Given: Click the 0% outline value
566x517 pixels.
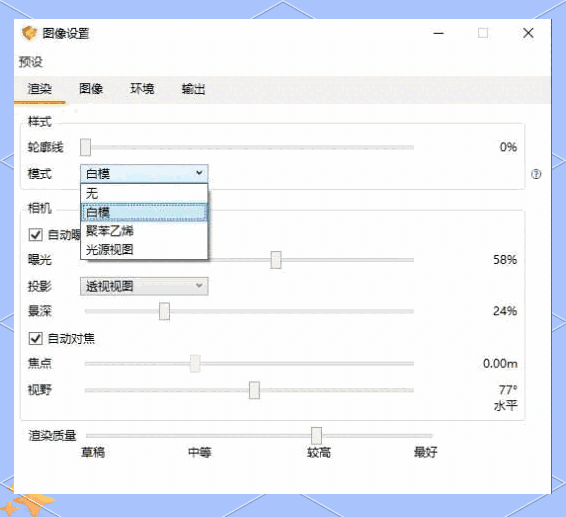Looking at the screenshot, I should click(x=508, y=147).
